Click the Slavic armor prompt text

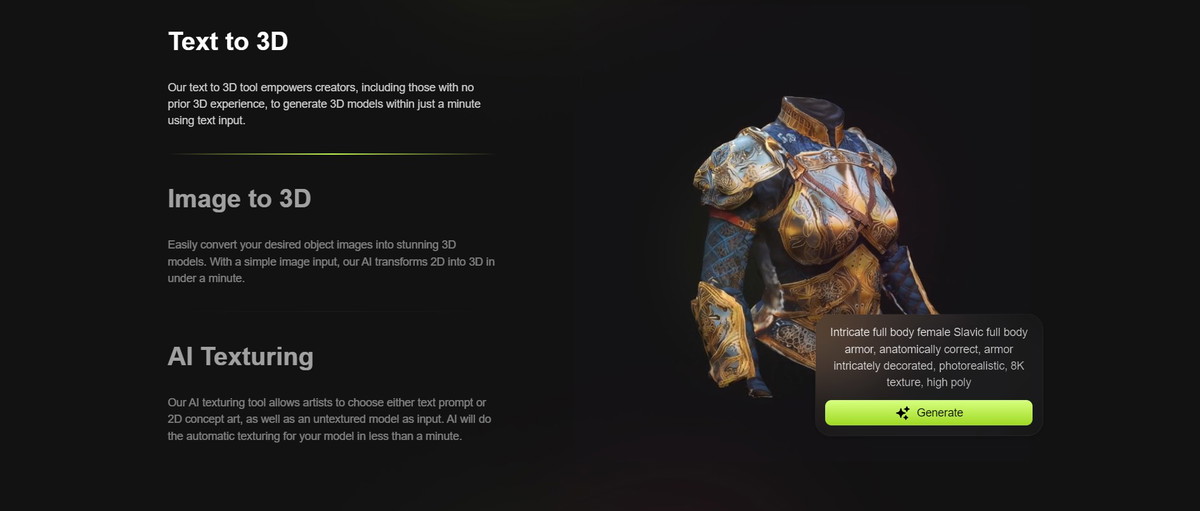click(x=929, y=356)
